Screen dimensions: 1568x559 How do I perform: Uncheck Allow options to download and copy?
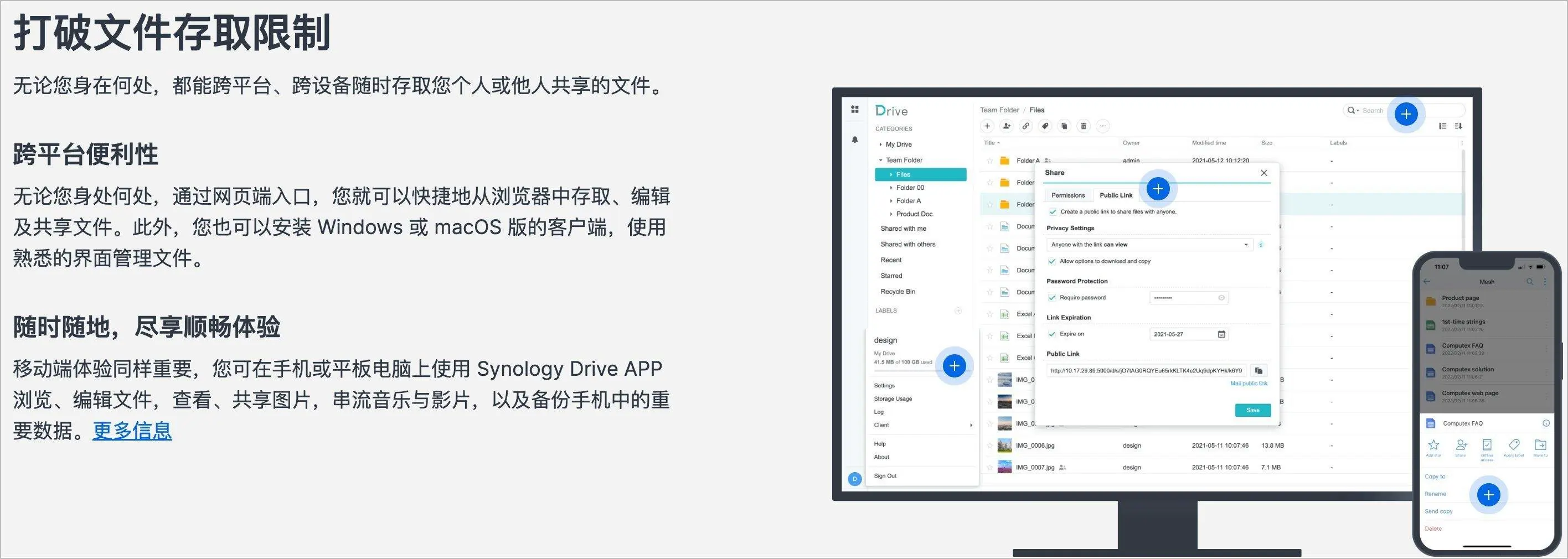[x=1052, y=261]
